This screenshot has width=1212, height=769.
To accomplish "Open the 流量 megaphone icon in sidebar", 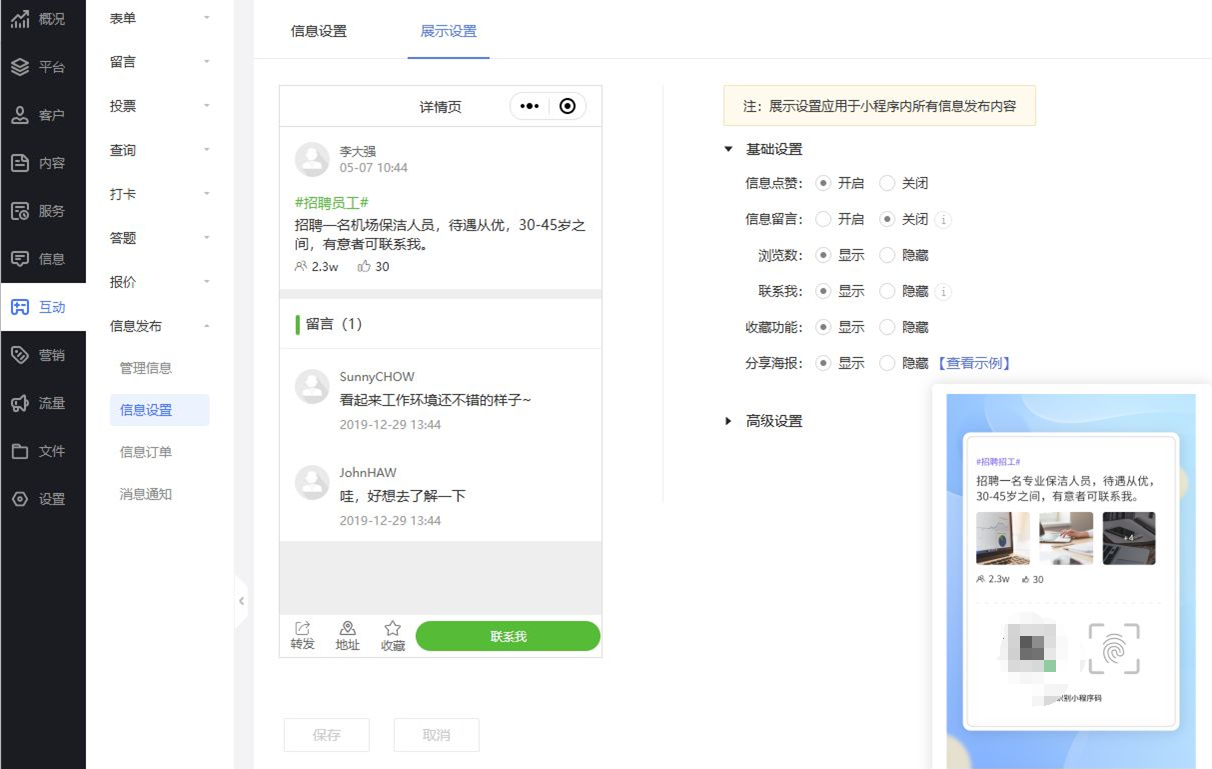I will [20, 403].
